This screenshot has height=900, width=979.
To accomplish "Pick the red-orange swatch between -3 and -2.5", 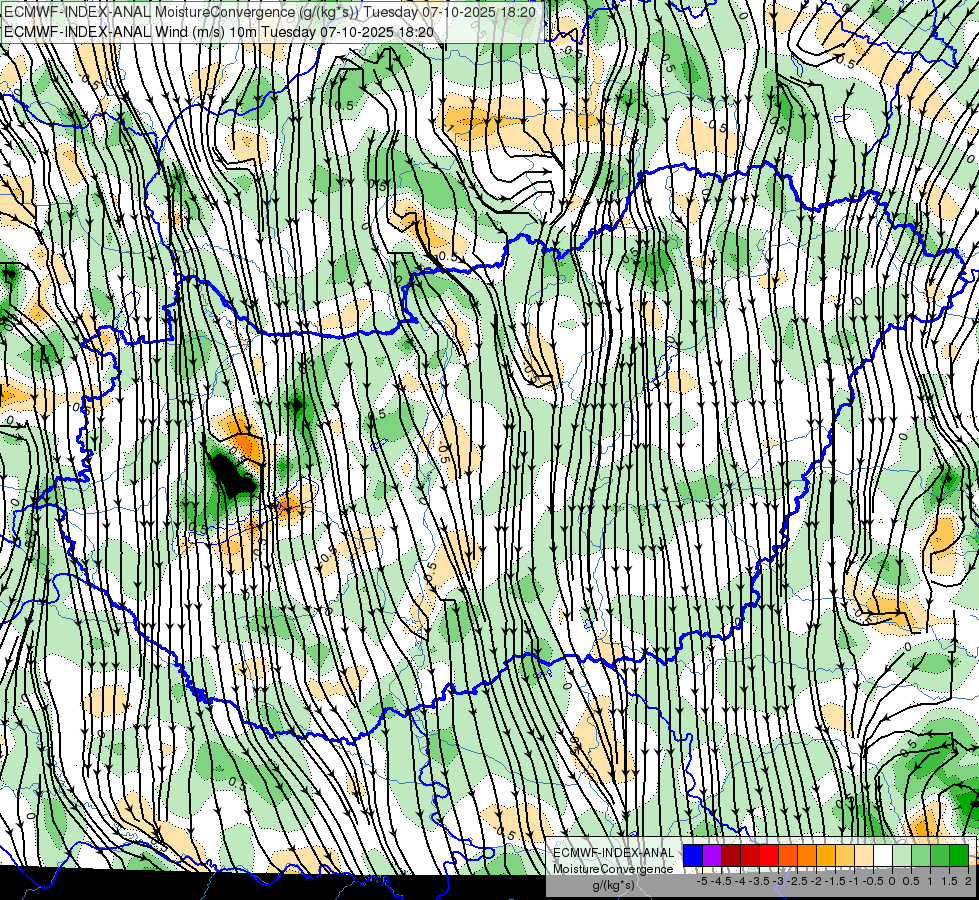I will pyautogui.click(x=788, y=855).
